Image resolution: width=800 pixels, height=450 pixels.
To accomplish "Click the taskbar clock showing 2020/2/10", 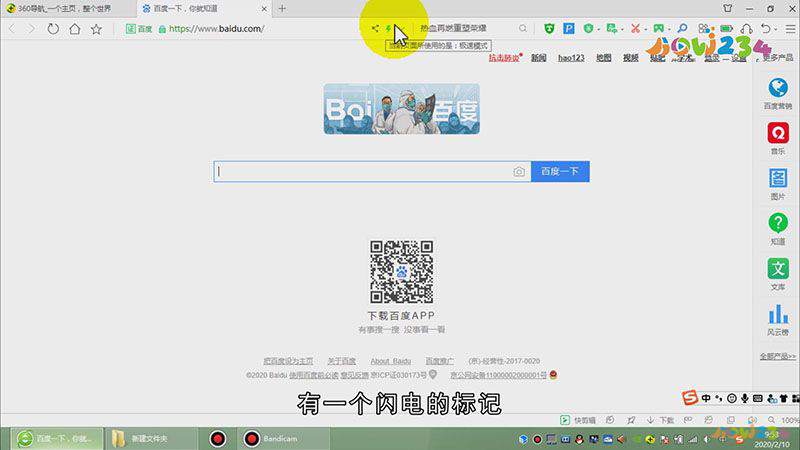I will [x=770, y=440].
